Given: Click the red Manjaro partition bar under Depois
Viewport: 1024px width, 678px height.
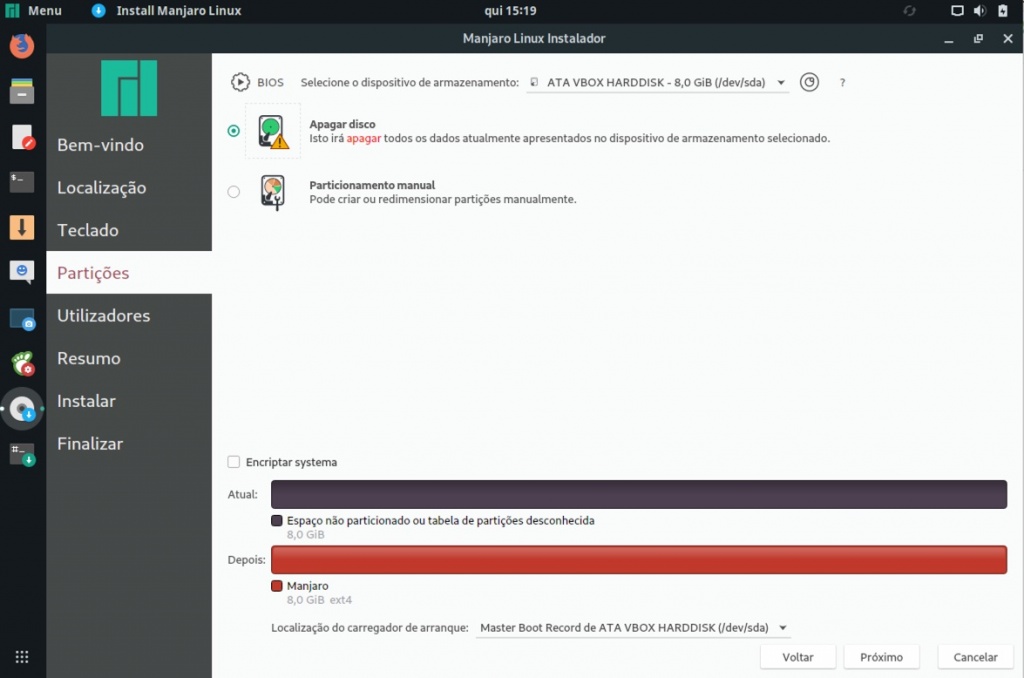Looking at the screenshot, I should point(638,560).
